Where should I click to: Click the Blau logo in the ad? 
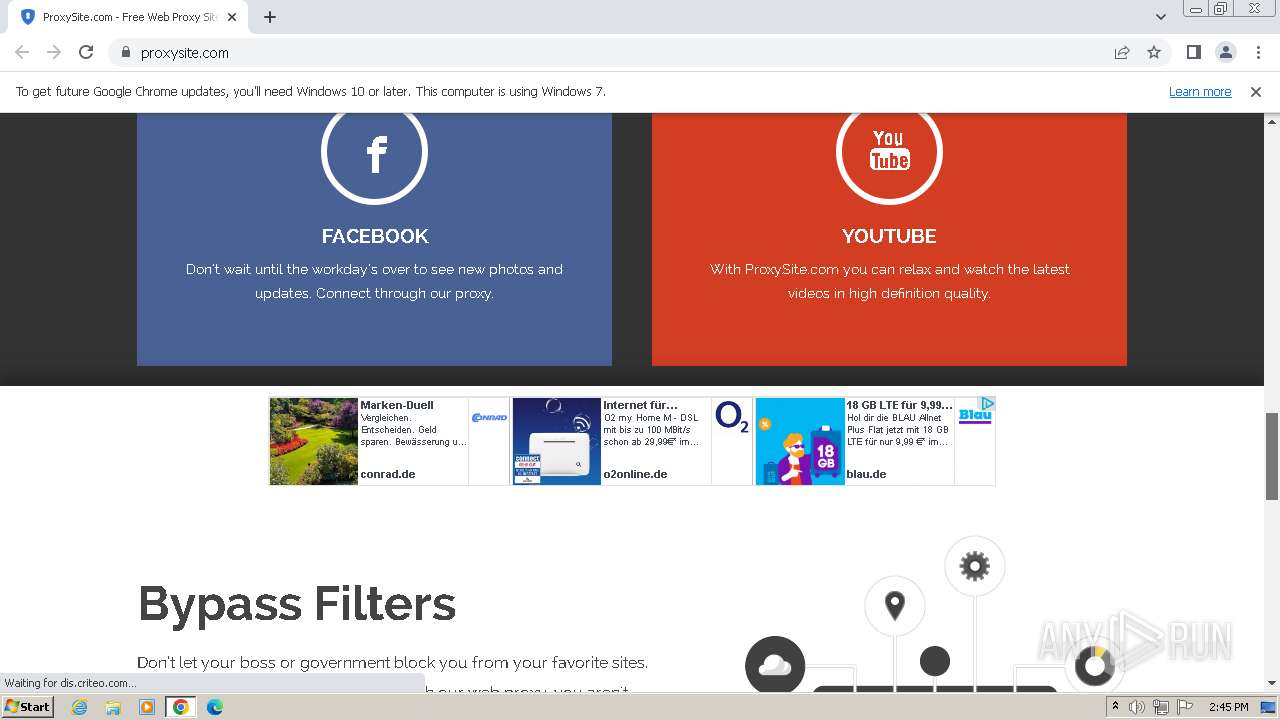pos(975,415)
